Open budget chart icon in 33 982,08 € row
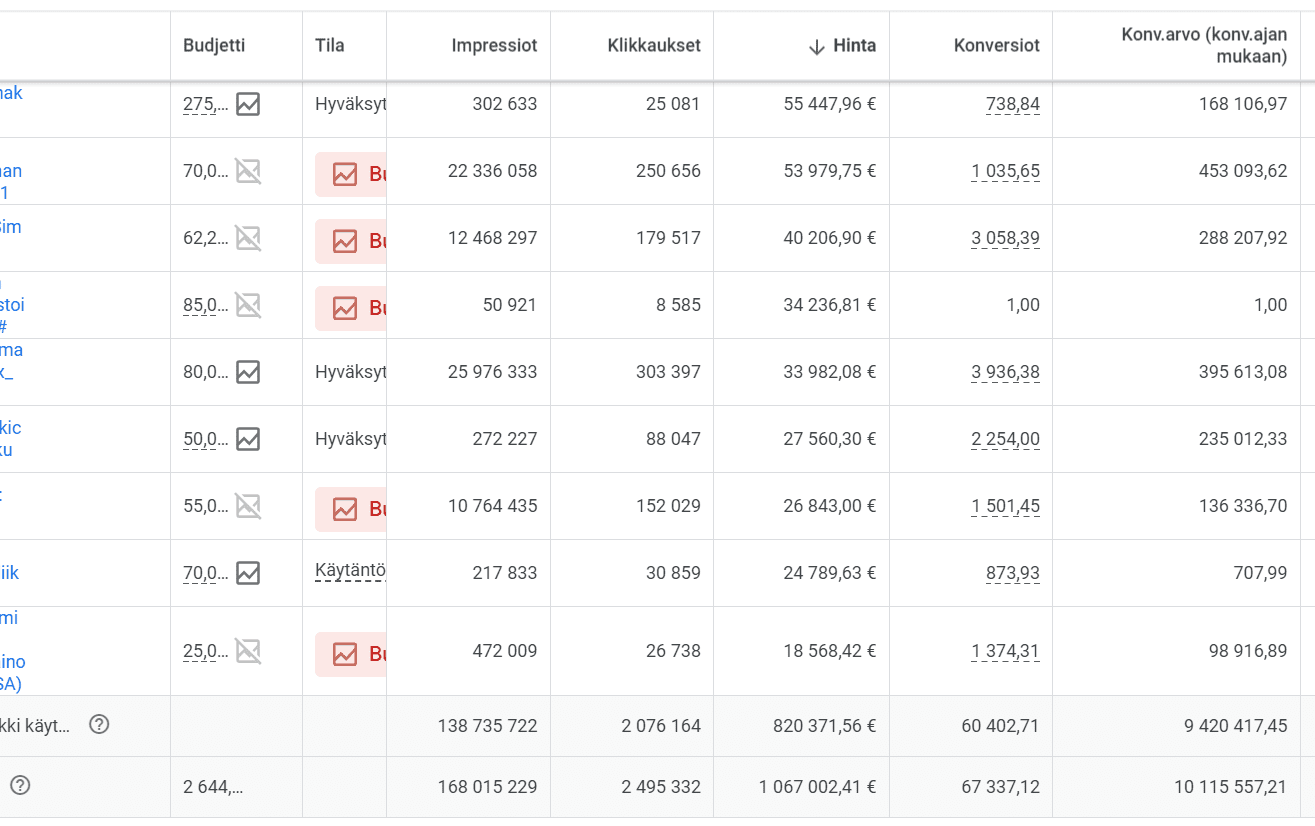Viewport: 1315px width, 826px height. 248,372
